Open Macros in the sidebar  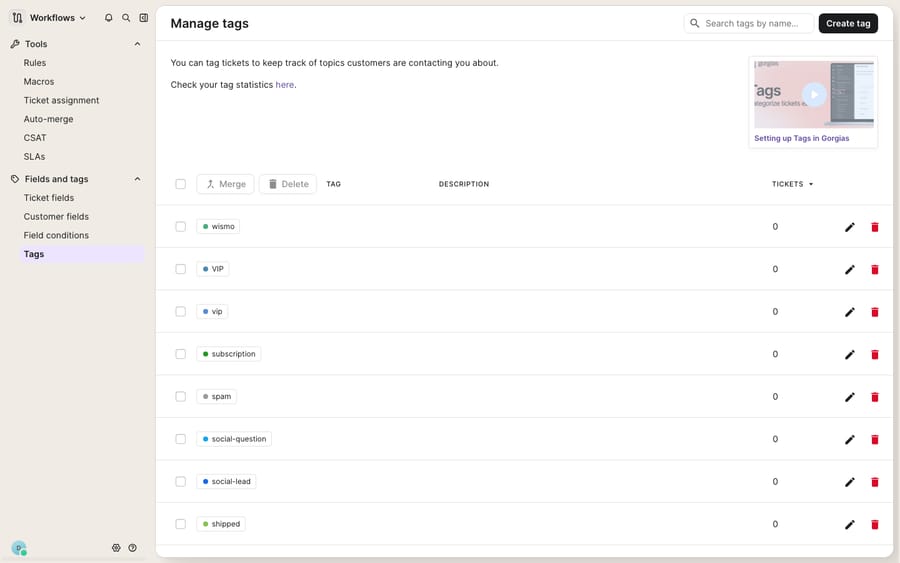coord(38,81)
